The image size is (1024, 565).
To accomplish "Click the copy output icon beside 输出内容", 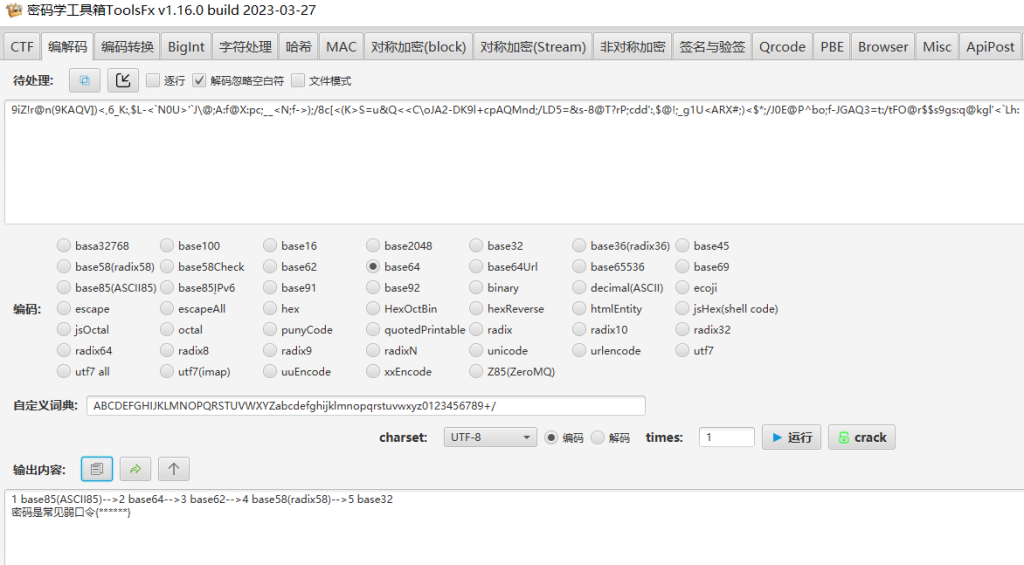I will [96, 468].
